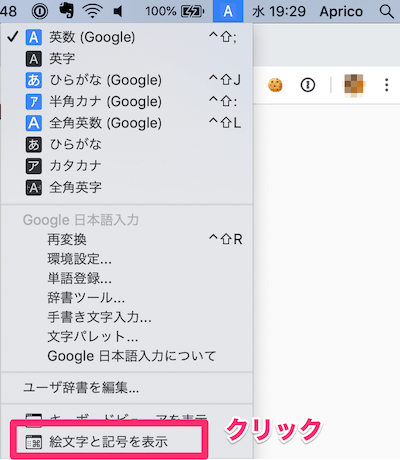Click the blue あ icon beside ひらがな (Google)
Viewport: 400px width, 460px height.
click(x=34, y=80)
